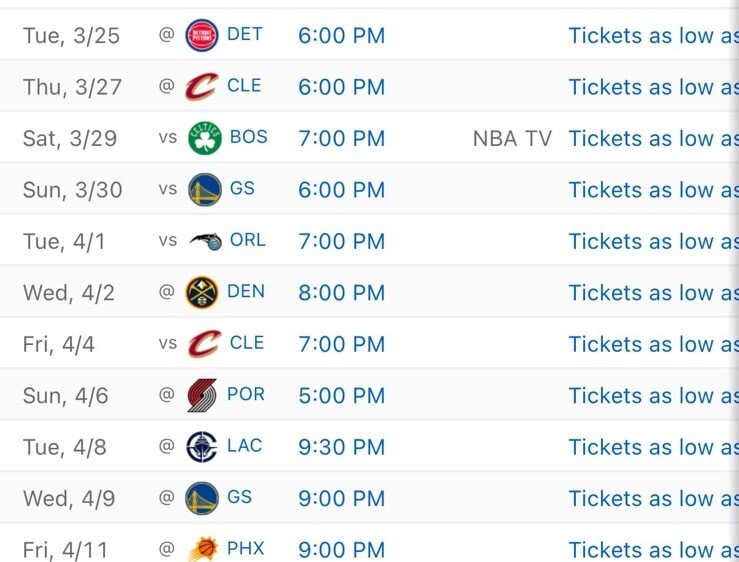Open tickets link for Tue, 3/25 game
This screenshot has width=739, height=562.
tap(653, 36)
